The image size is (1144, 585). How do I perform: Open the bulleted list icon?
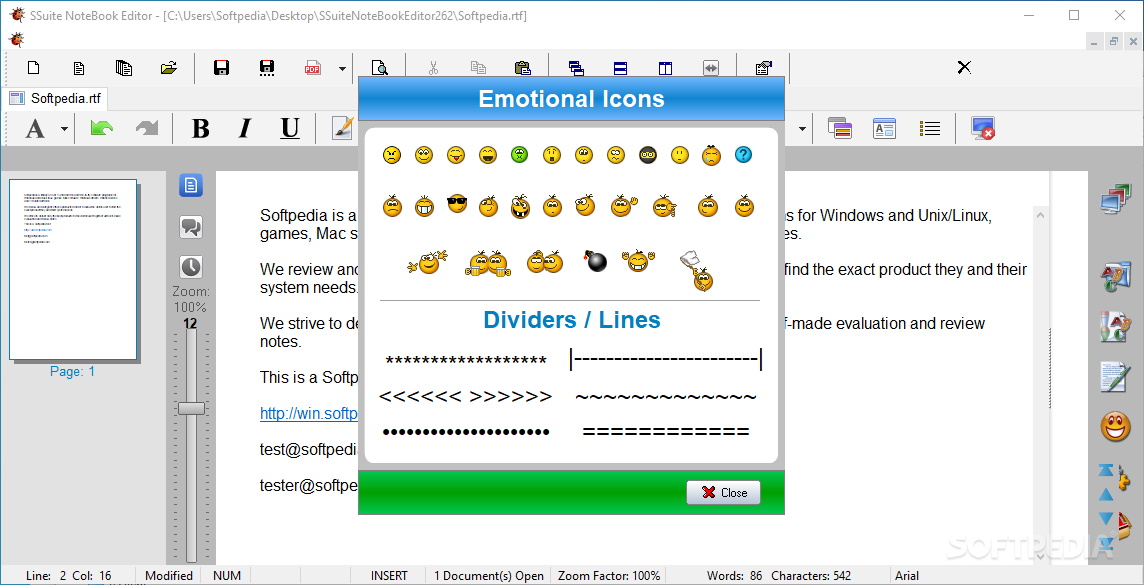[x=930, y=128]
